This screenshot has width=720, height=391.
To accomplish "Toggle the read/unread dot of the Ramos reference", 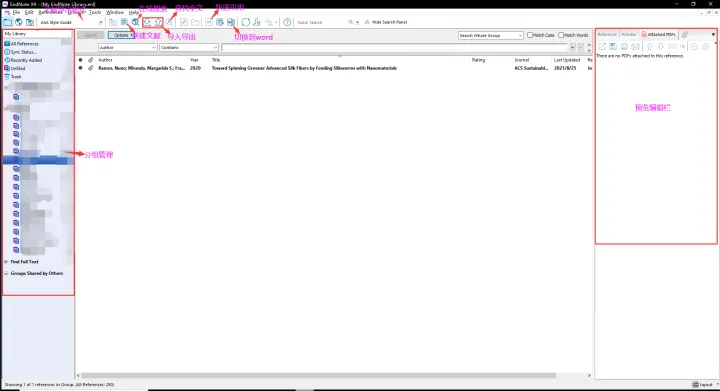I will pyautogui.click(x=80, y=68).
